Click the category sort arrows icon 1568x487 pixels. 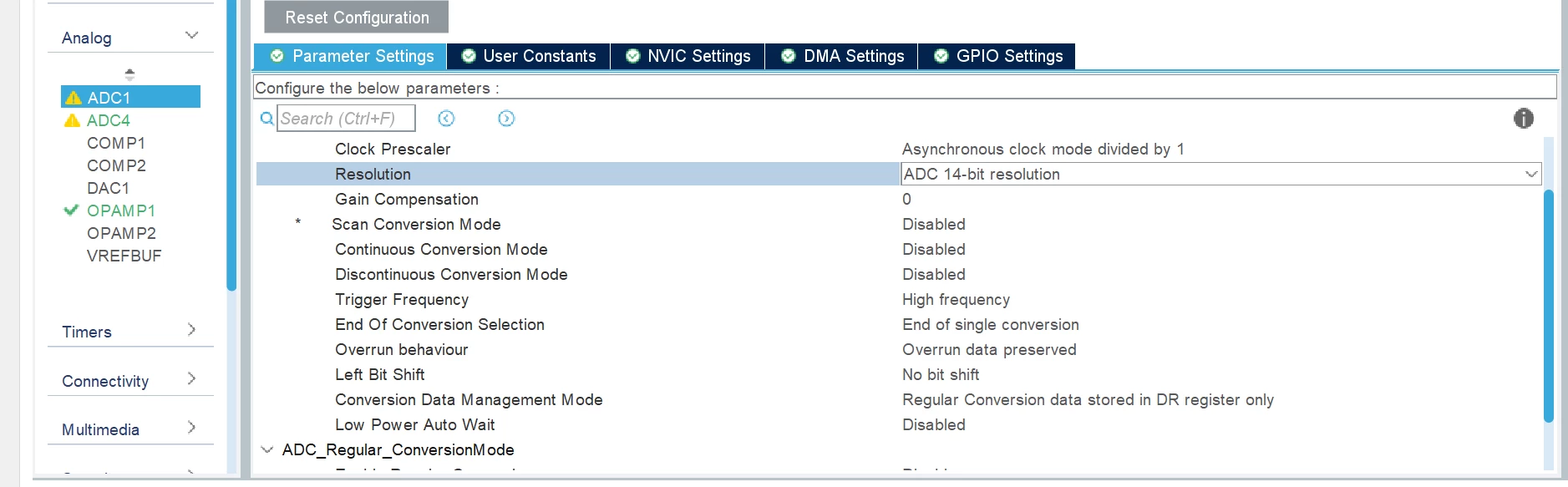tap(129, 74)
